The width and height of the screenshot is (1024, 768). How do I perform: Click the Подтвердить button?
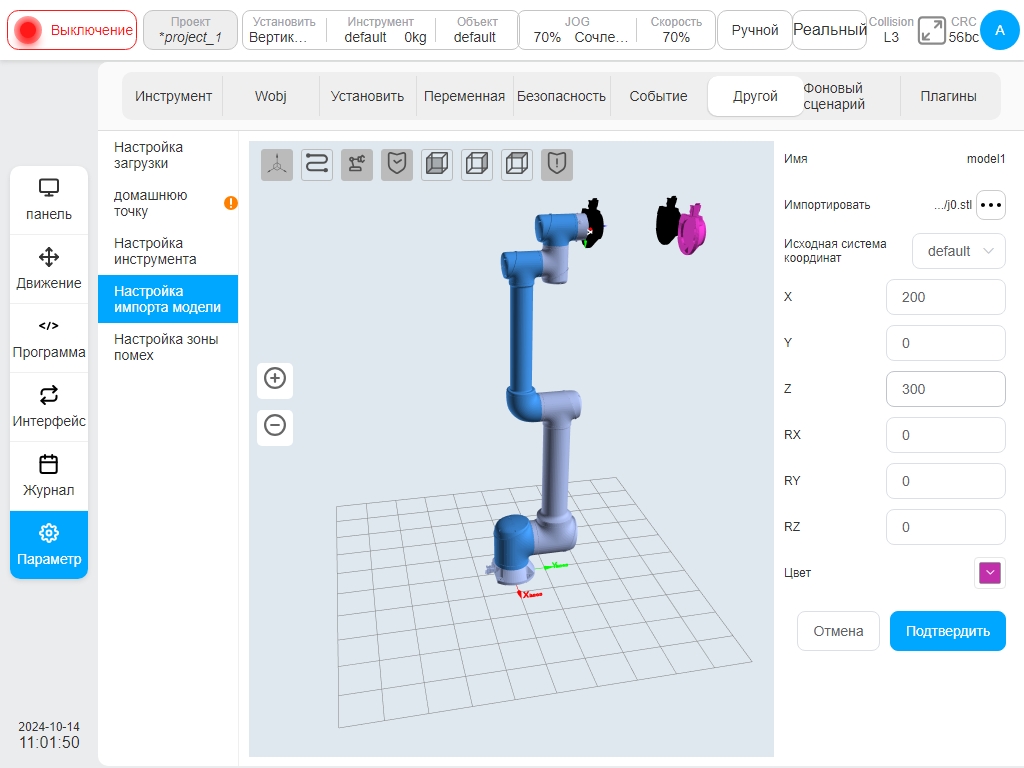coord(948,631)
